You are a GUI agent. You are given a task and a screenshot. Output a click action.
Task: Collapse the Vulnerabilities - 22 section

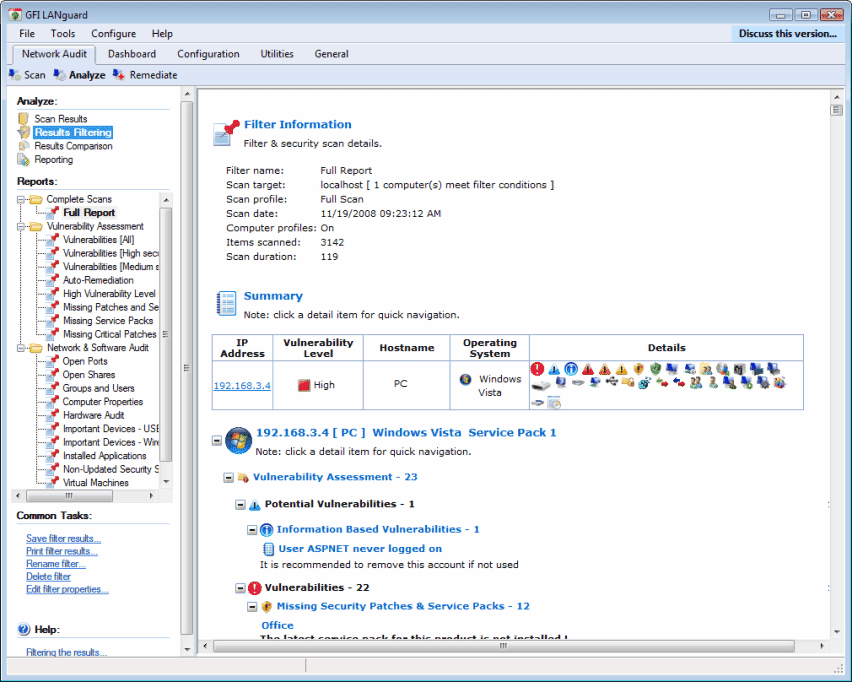coord(240,588)
